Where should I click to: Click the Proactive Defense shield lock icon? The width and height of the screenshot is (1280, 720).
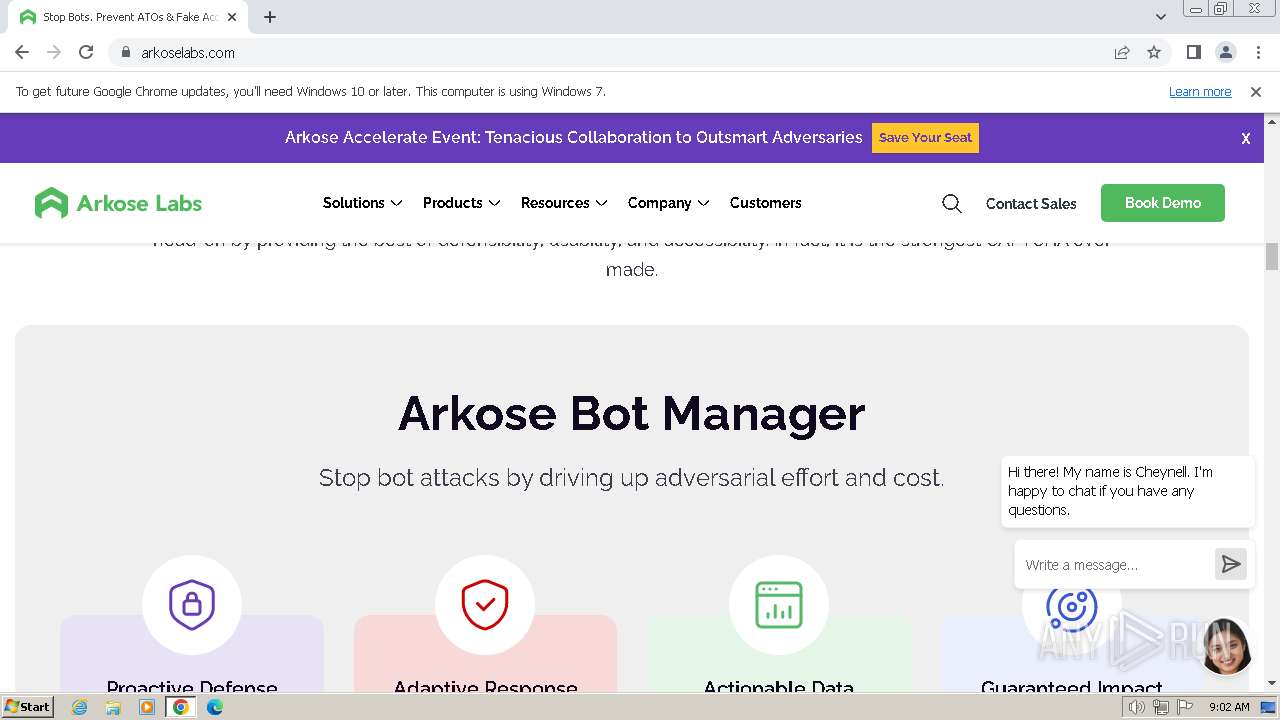(x=192, y=605)
